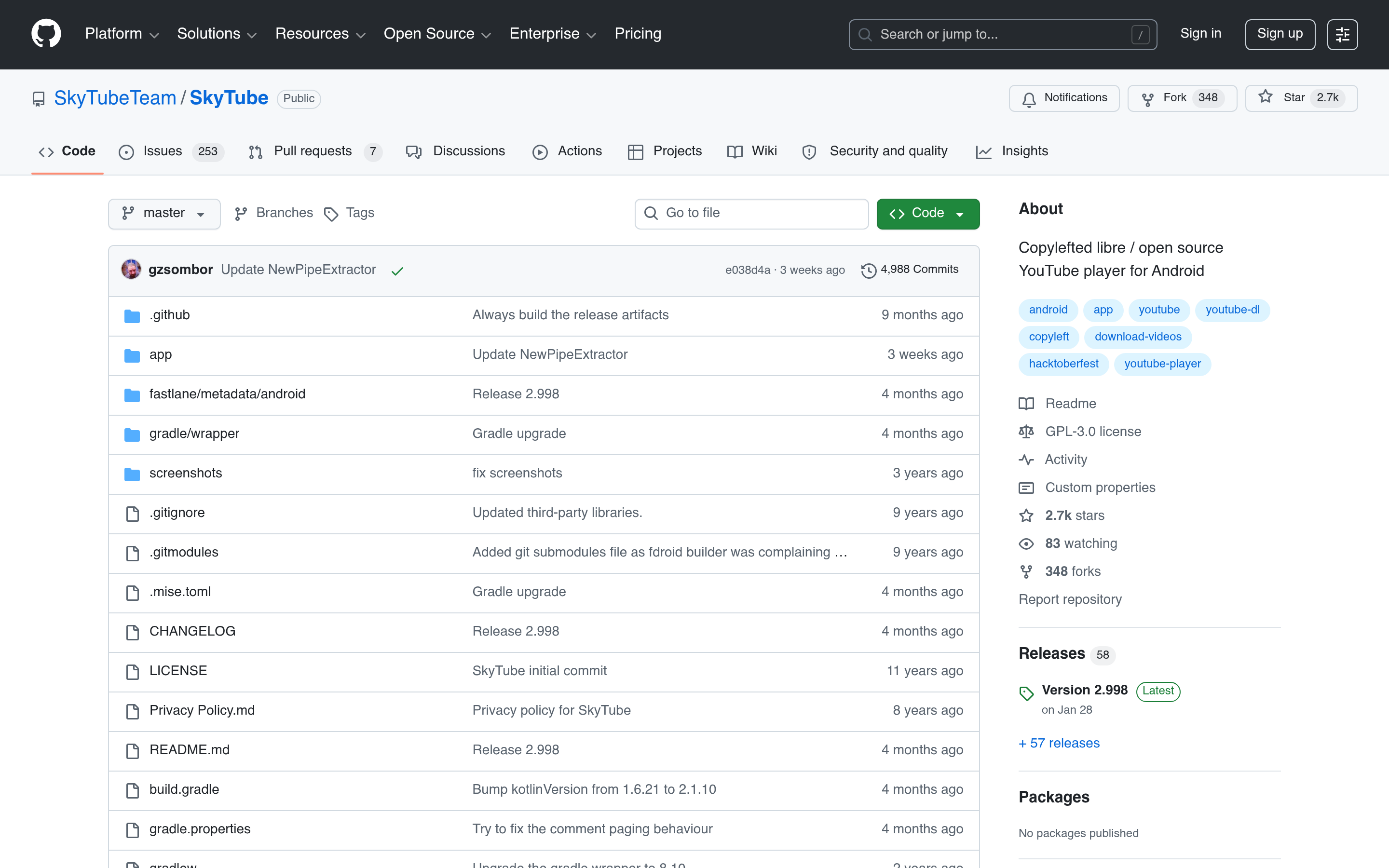Click the Sign in link
The height and width of the screenshot is (868, 1389).
pos(1200,34)
